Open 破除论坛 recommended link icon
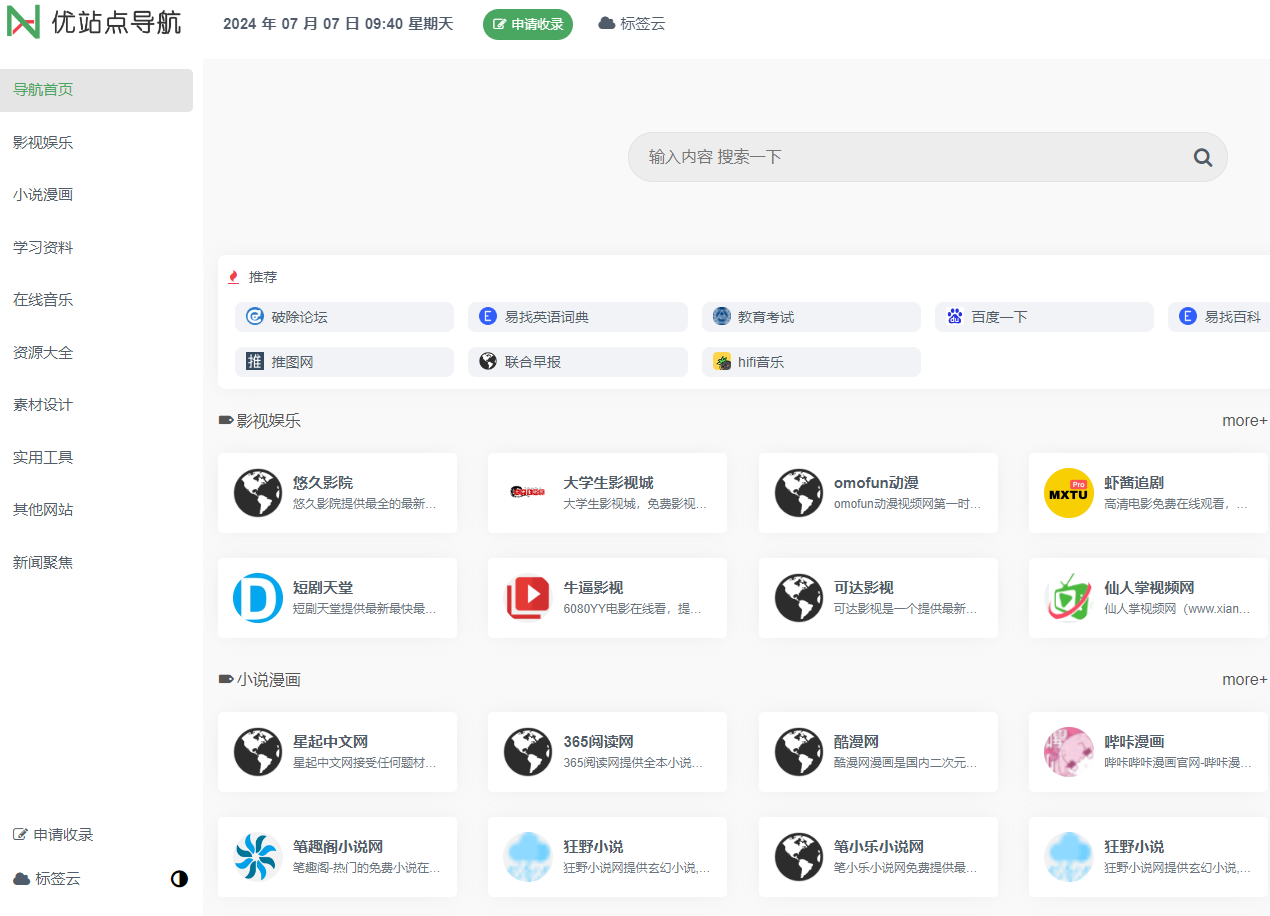Image resolution: width=1270 pixels, height=916 pixels. coord(255,317)
